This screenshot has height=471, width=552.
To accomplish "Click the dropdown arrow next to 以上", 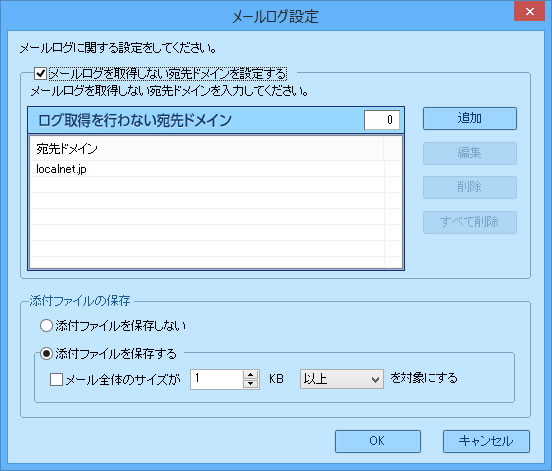I will pos(375,379).
